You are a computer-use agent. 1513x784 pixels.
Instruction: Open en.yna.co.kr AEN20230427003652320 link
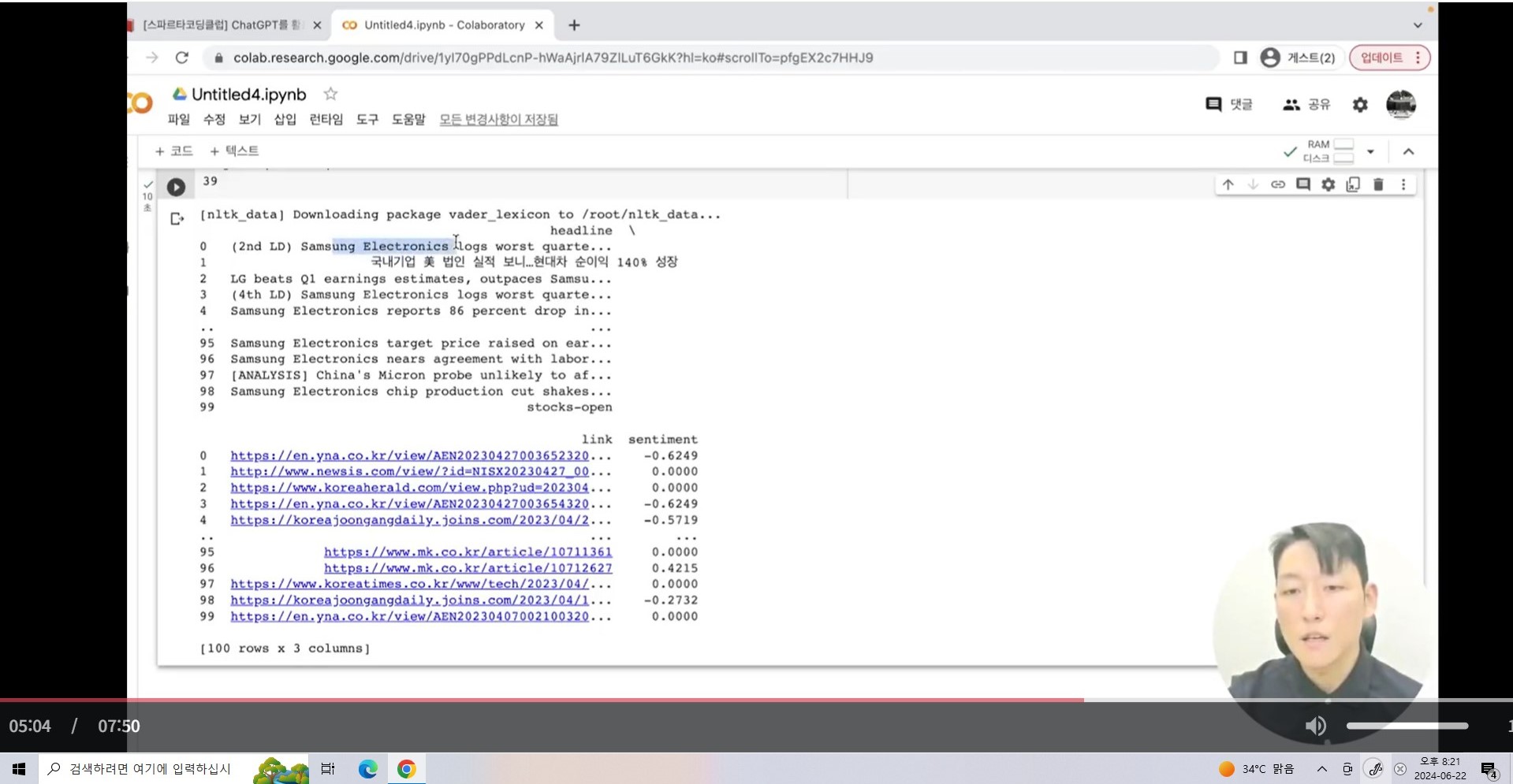point(409,455)
